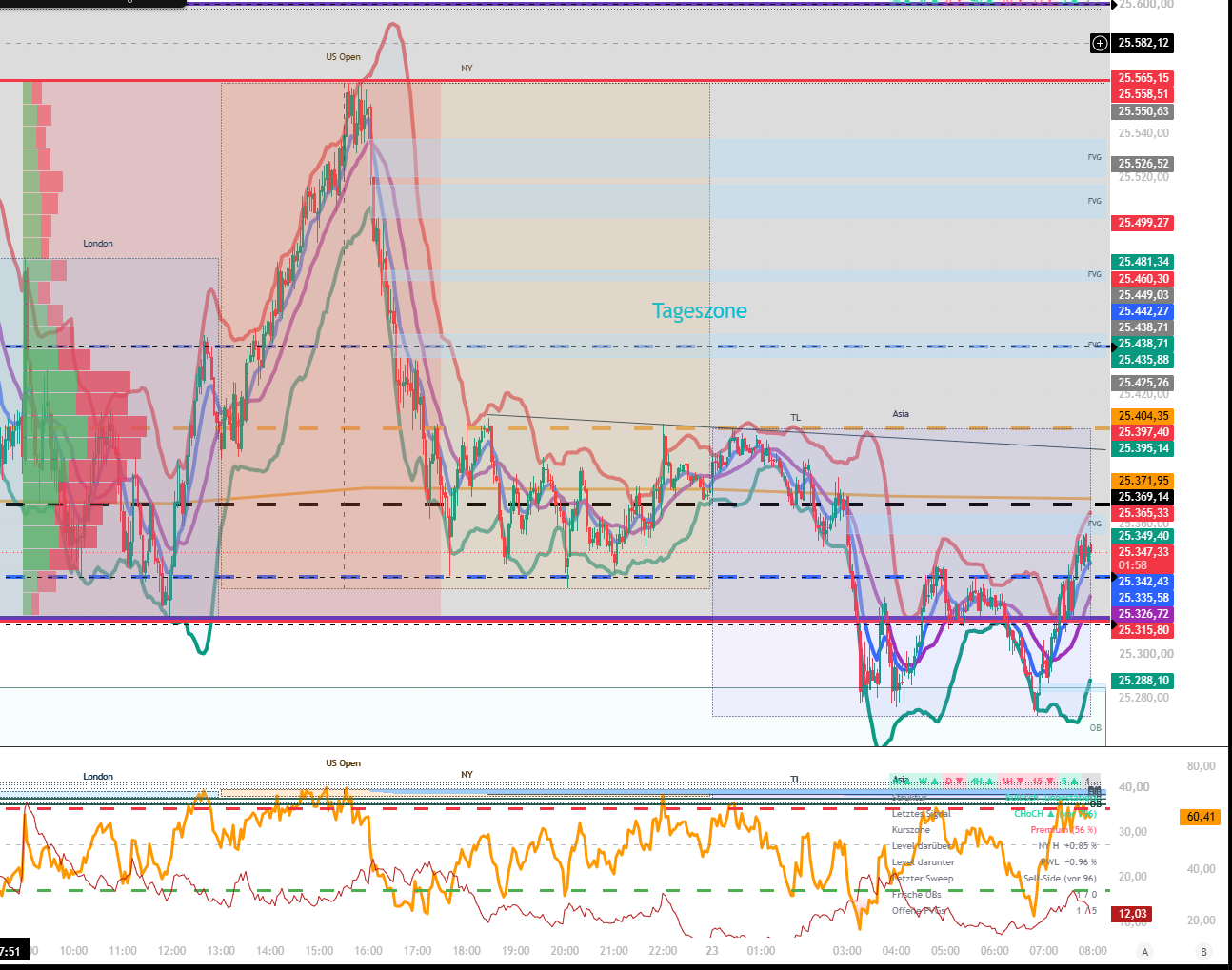Select the 04:00 label on the time axis

896,951
